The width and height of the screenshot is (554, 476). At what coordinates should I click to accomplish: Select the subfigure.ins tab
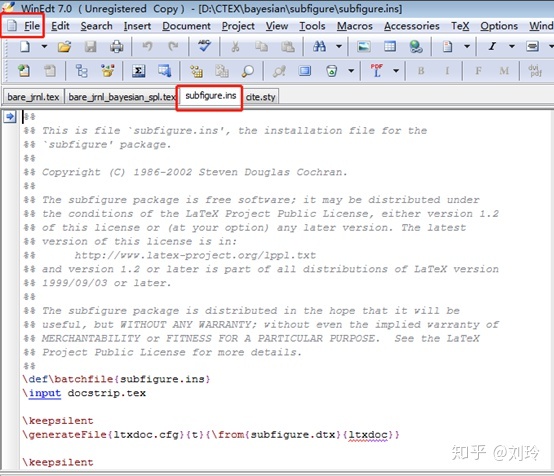(x=211, y=95)
